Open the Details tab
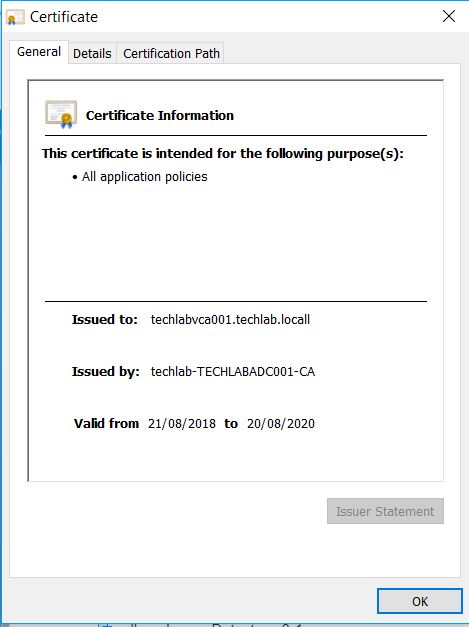 [92, 53]
